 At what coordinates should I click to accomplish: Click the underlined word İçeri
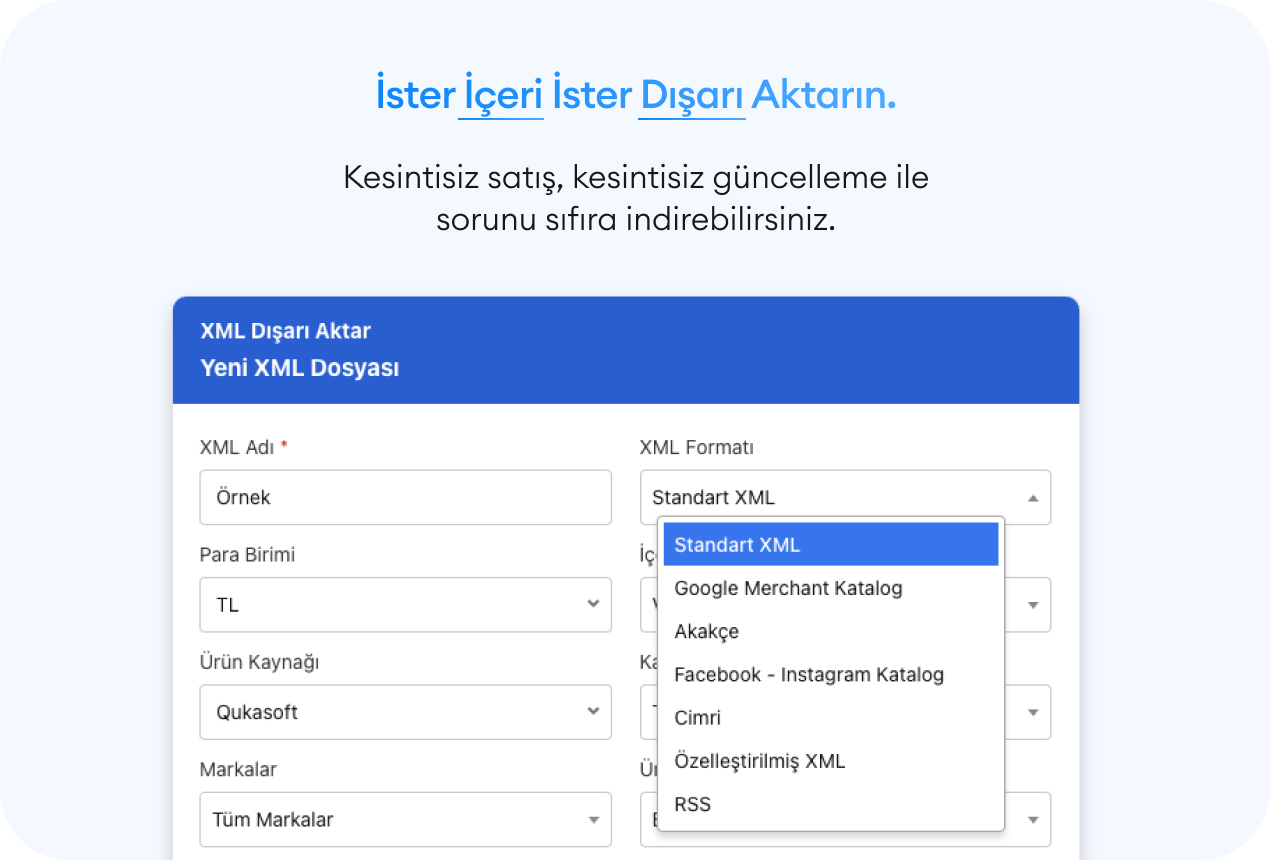coord(501,96)
